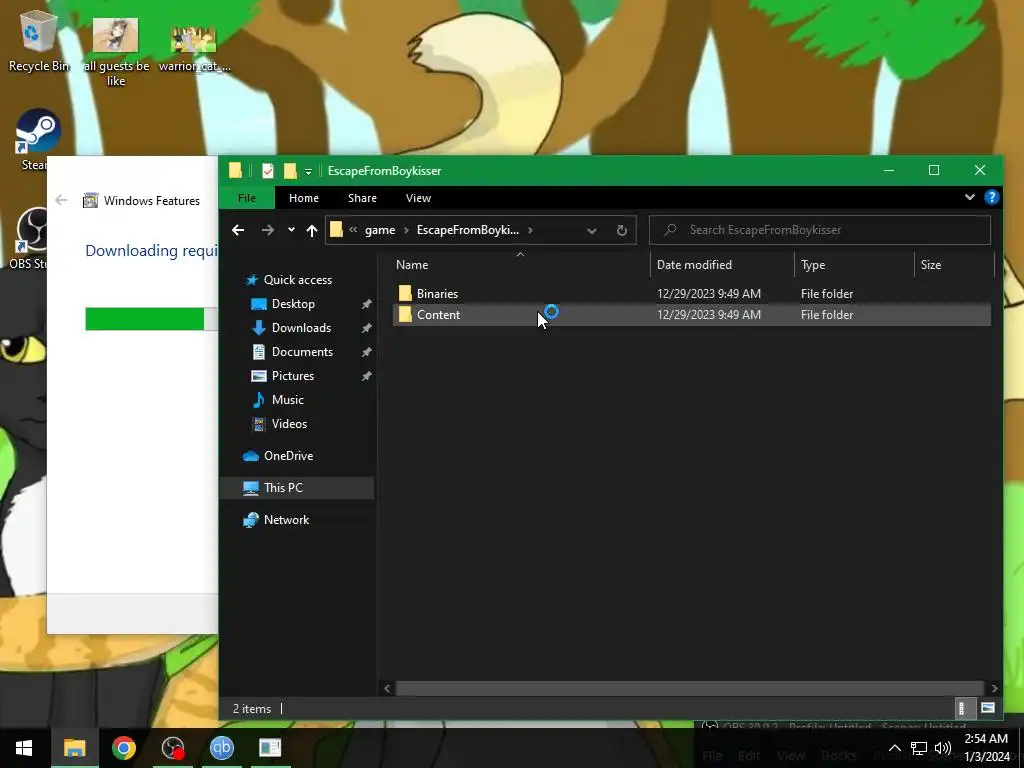Unpin Downloads using its pin icon
Viewport: 1024px width, 768px height.
[x=366, y=328]
